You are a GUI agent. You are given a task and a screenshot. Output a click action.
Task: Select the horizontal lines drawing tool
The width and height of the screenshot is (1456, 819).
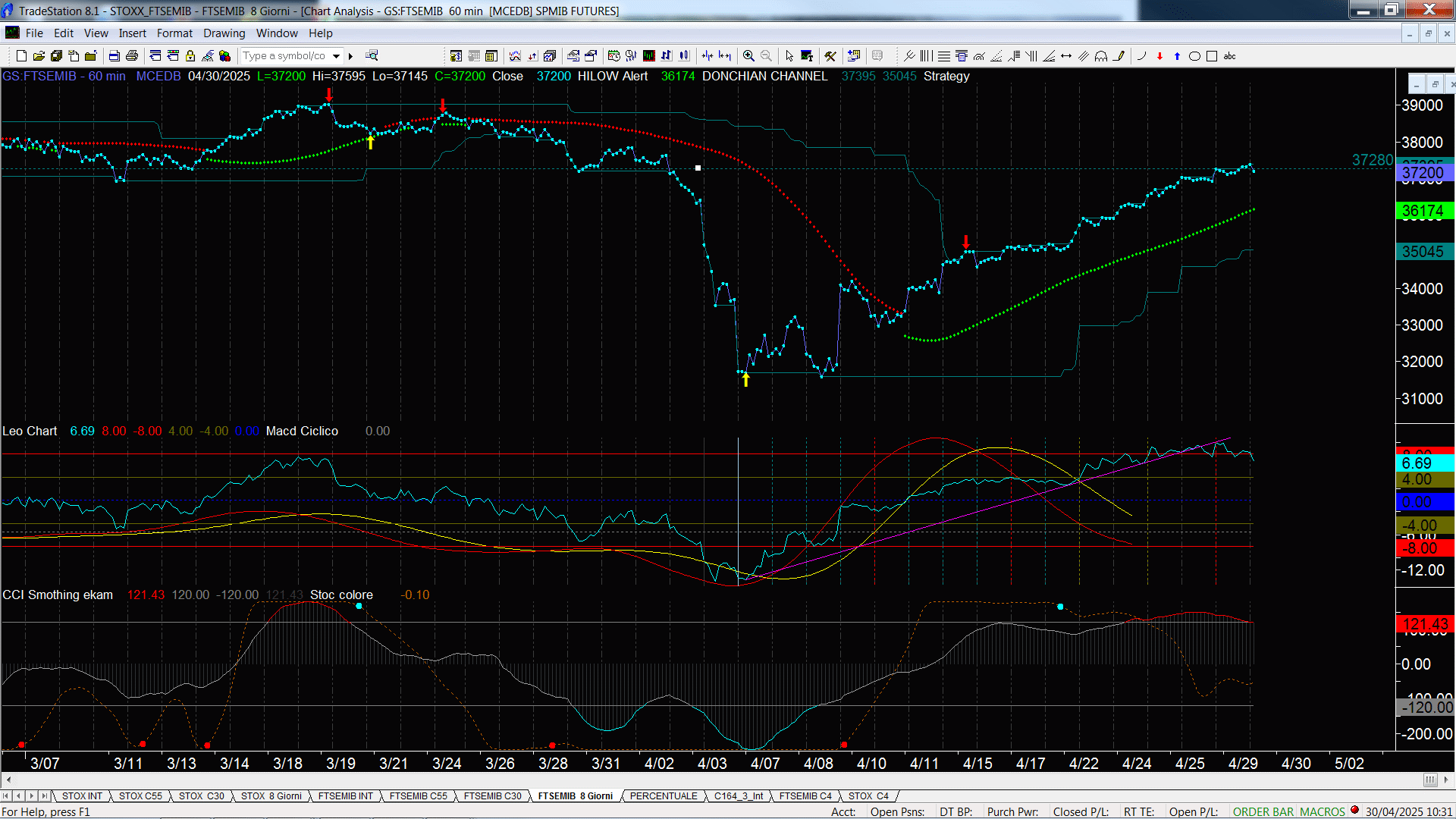point(944,55)
